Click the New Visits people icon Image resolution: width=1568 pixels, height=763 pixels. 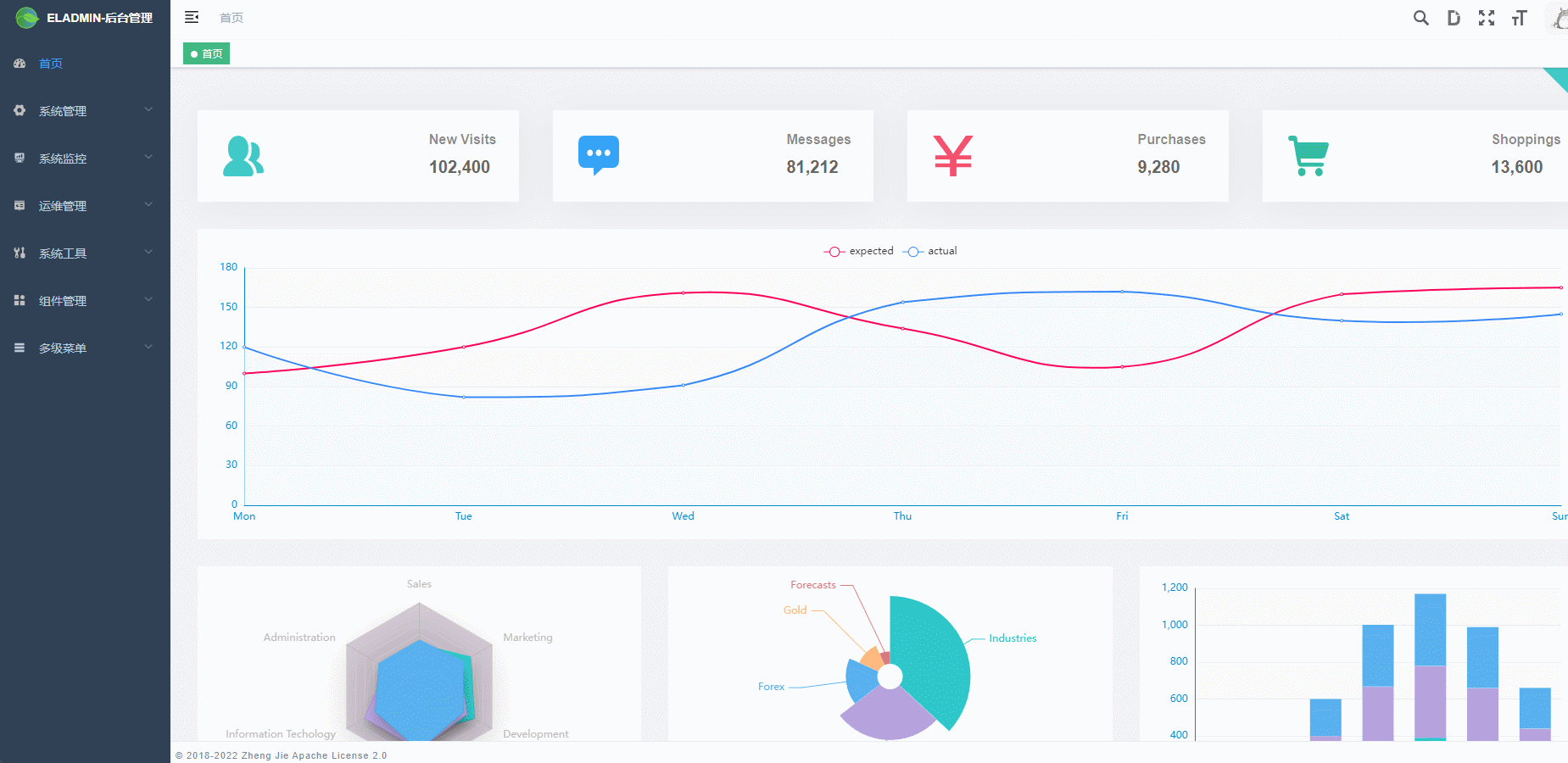click(x=243, y=156)
